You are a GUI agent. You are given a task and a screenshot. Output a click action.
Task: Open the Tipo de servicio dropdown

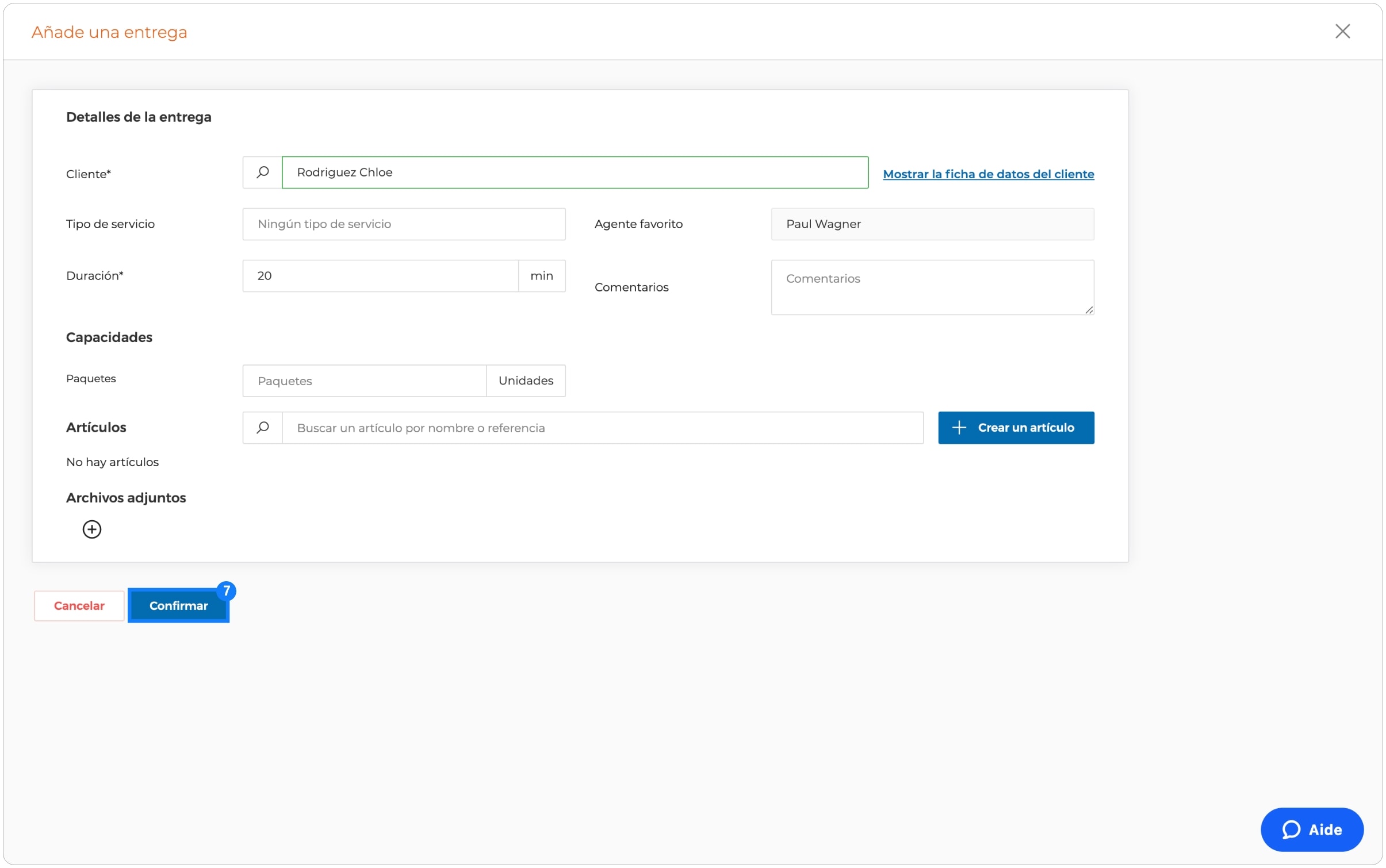[404, 224]
